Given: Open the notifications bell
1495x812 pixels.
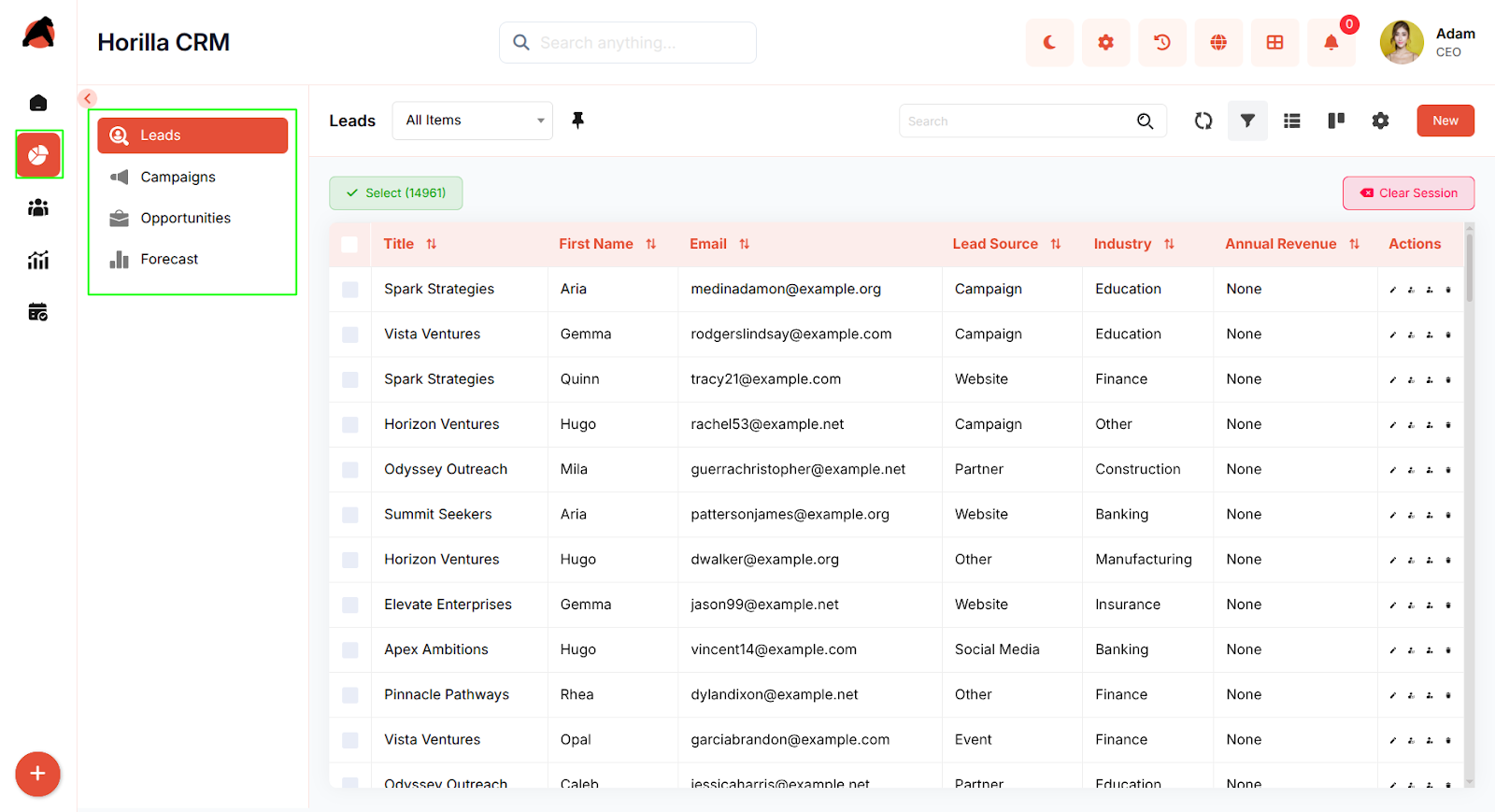Looking at the screenshot, I should [1331, 43].
